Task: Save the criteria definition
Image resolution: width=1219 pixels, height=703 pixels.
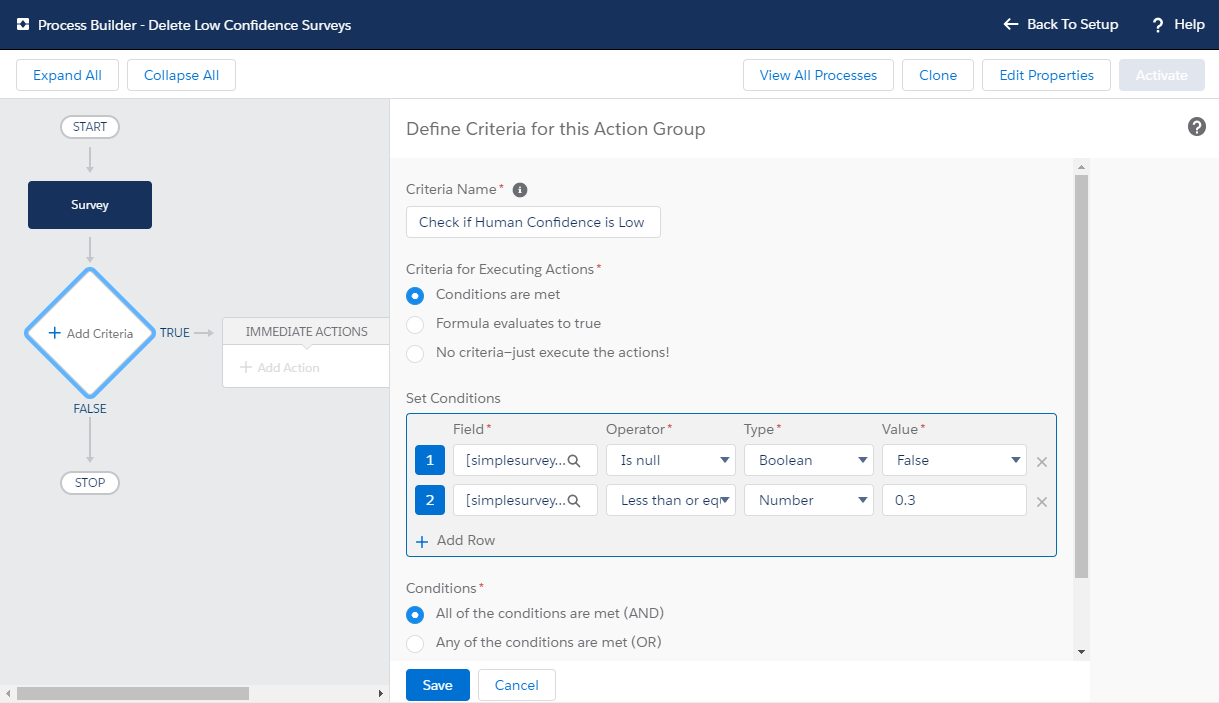Action: tap(438, 685)
